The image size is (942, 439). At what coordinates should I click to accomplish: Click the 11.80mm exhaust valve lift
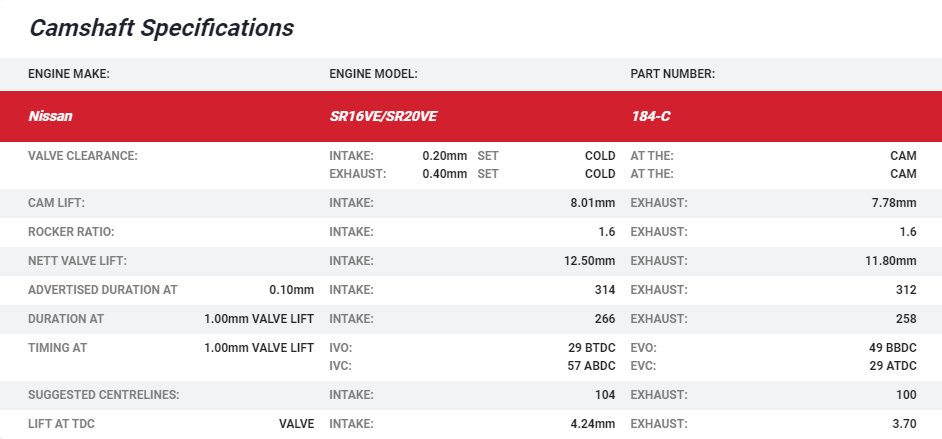tap(890, 261)
